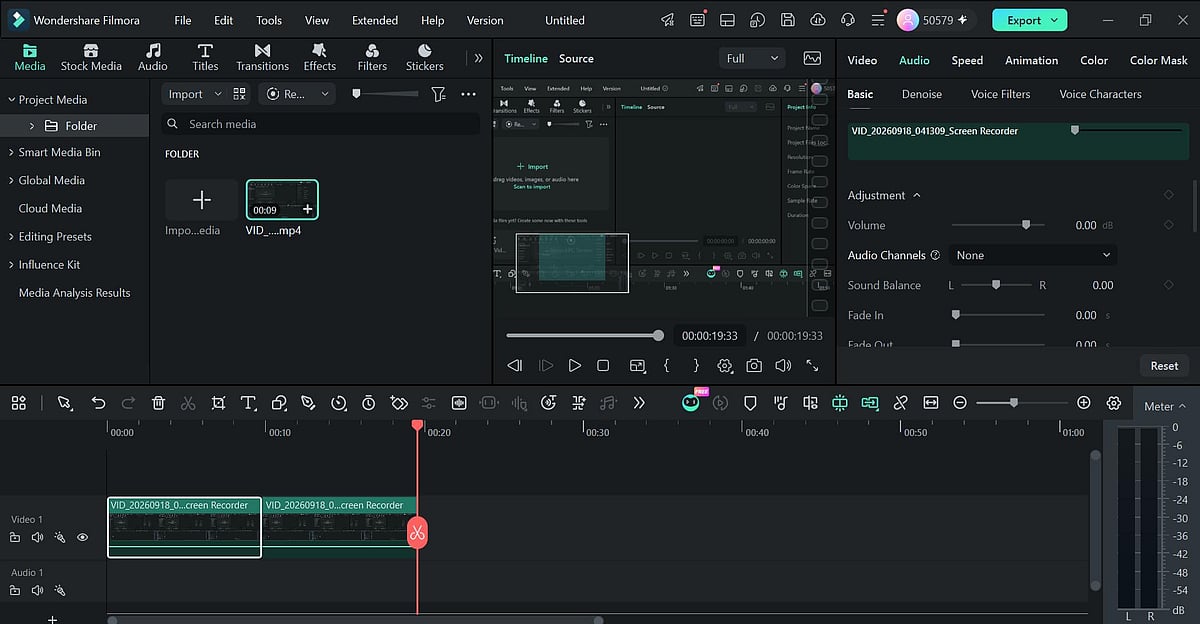Click the Volume slider handle
Image resolution: width=1200 pixels, height=624 pixels.
click(x=1026, y=225)
